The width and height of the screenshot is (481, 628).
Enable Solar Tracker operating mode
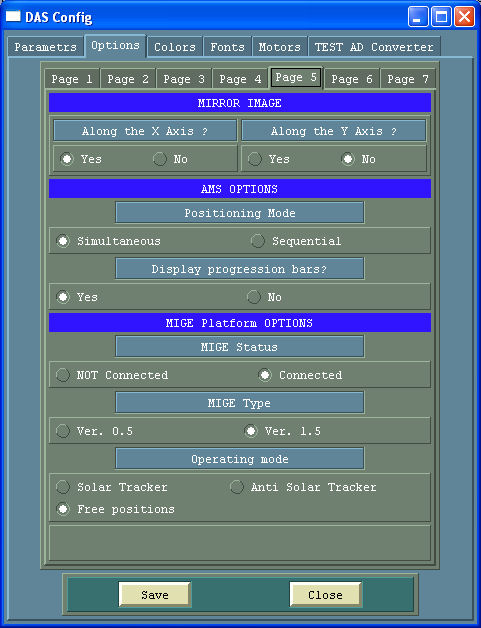[x=63, y=487]
